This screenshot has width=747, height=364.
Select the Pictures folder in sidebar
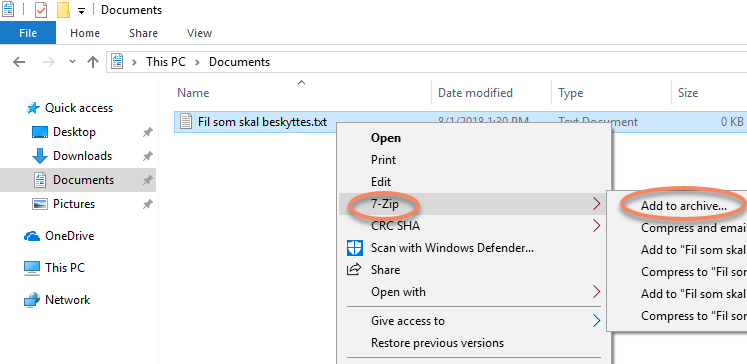coord(74,204)
